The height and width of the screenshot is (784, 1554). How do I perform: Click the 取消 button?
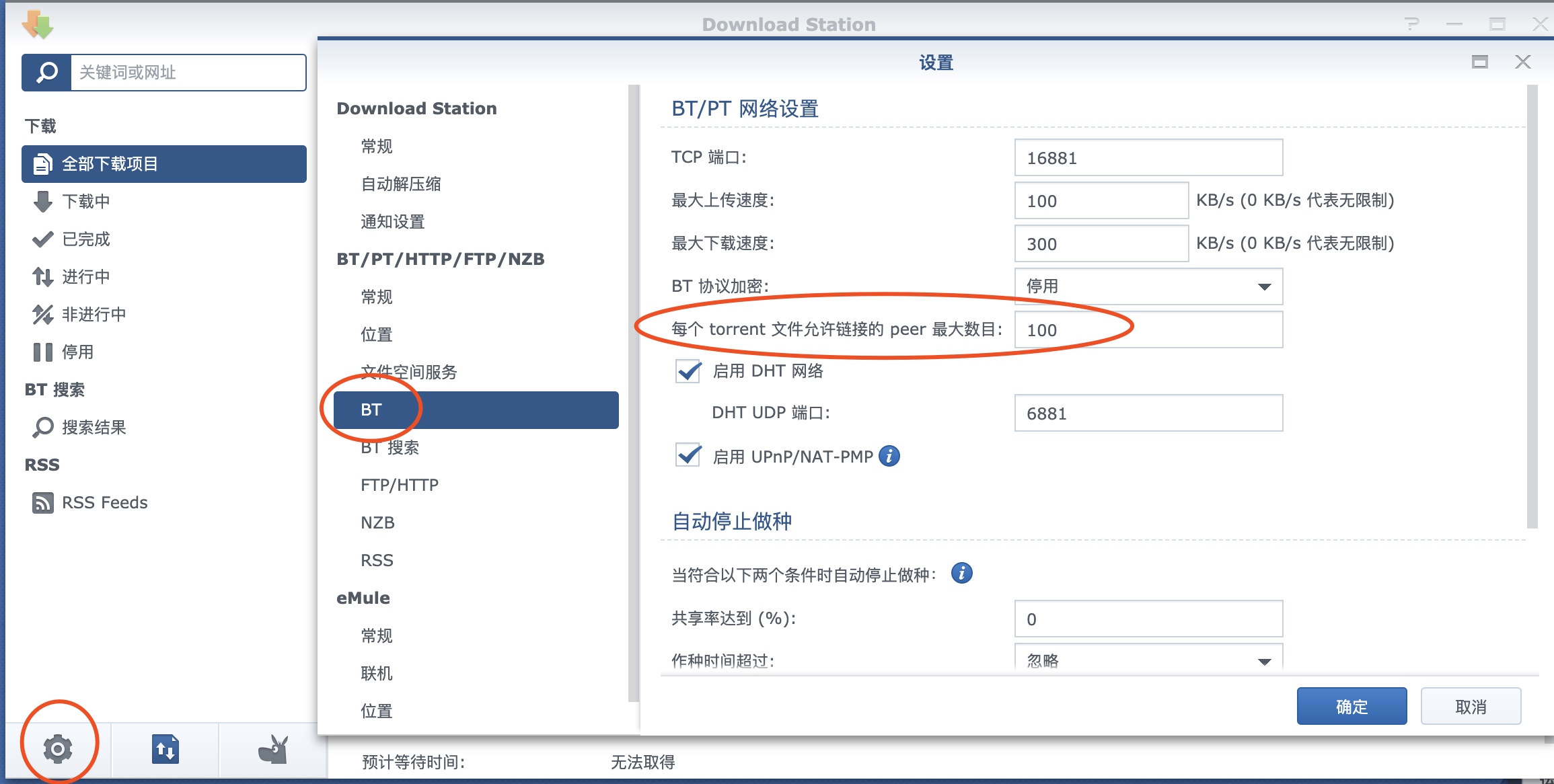1471,706
